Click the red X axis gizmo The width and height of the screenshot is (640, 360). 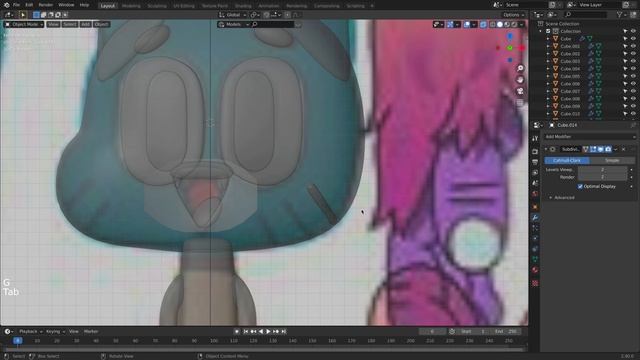(x=522, y=48)
